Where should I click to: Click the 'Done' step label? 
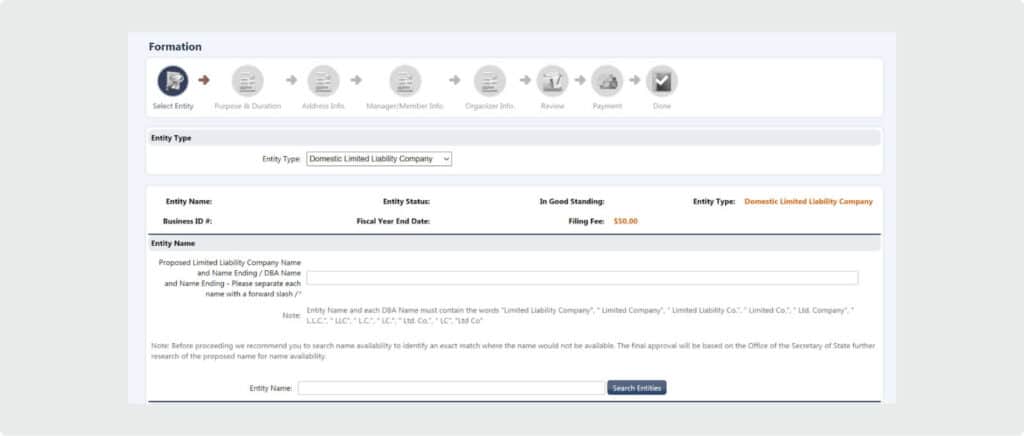tap(662, 106)
